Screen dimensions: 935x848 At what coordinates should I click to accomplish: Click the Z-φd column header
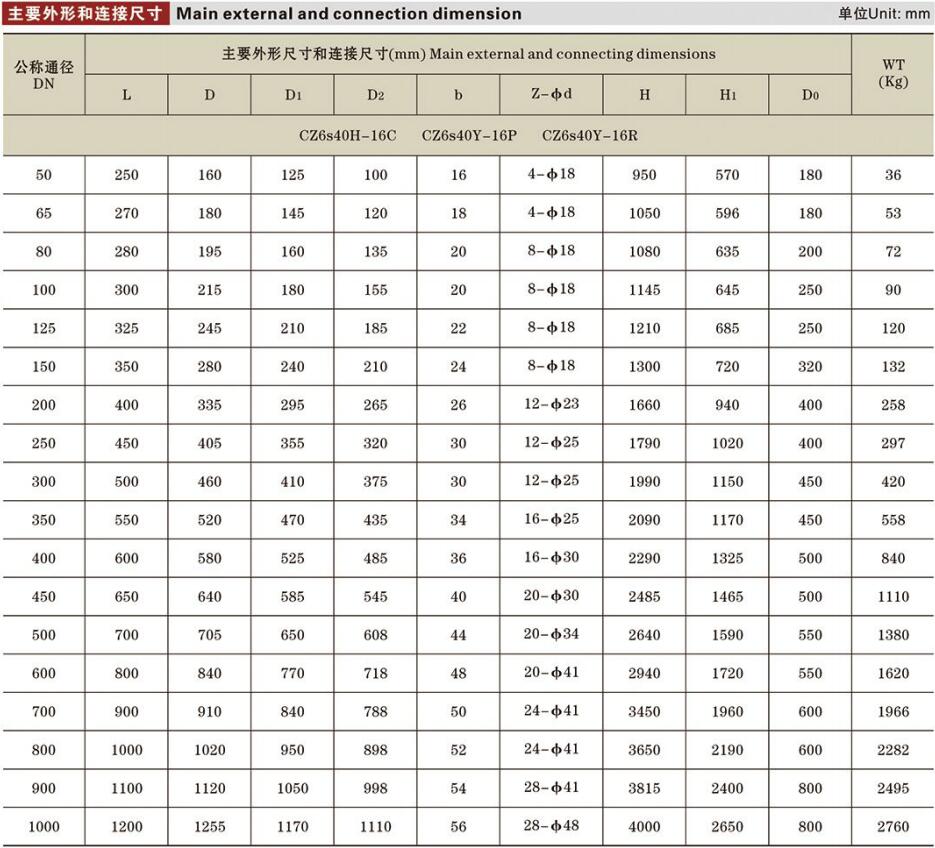(551, 94)
